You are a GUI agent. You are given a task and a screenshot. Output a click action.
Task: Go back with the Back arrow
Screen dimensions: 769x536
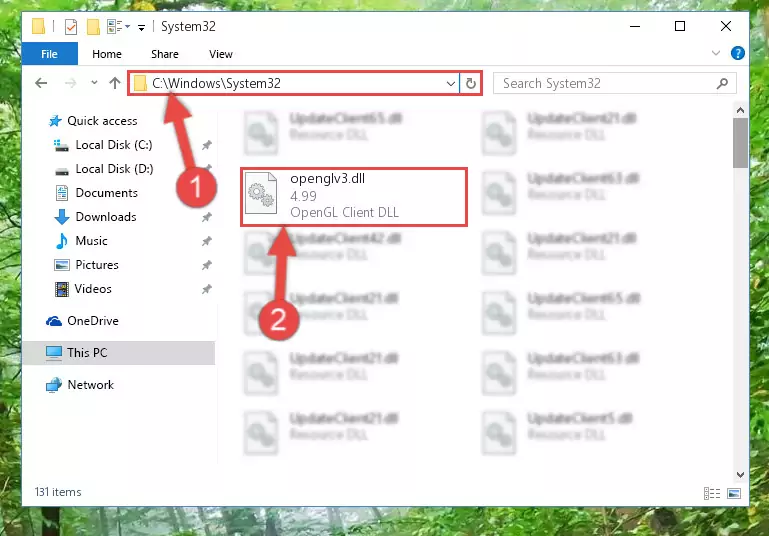(41, 83)
